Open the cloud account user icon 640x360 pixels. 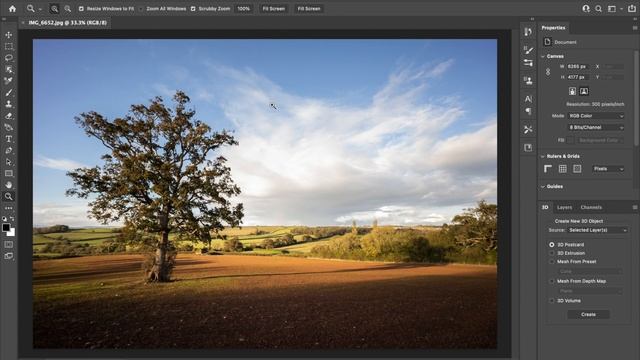(586, 9)
